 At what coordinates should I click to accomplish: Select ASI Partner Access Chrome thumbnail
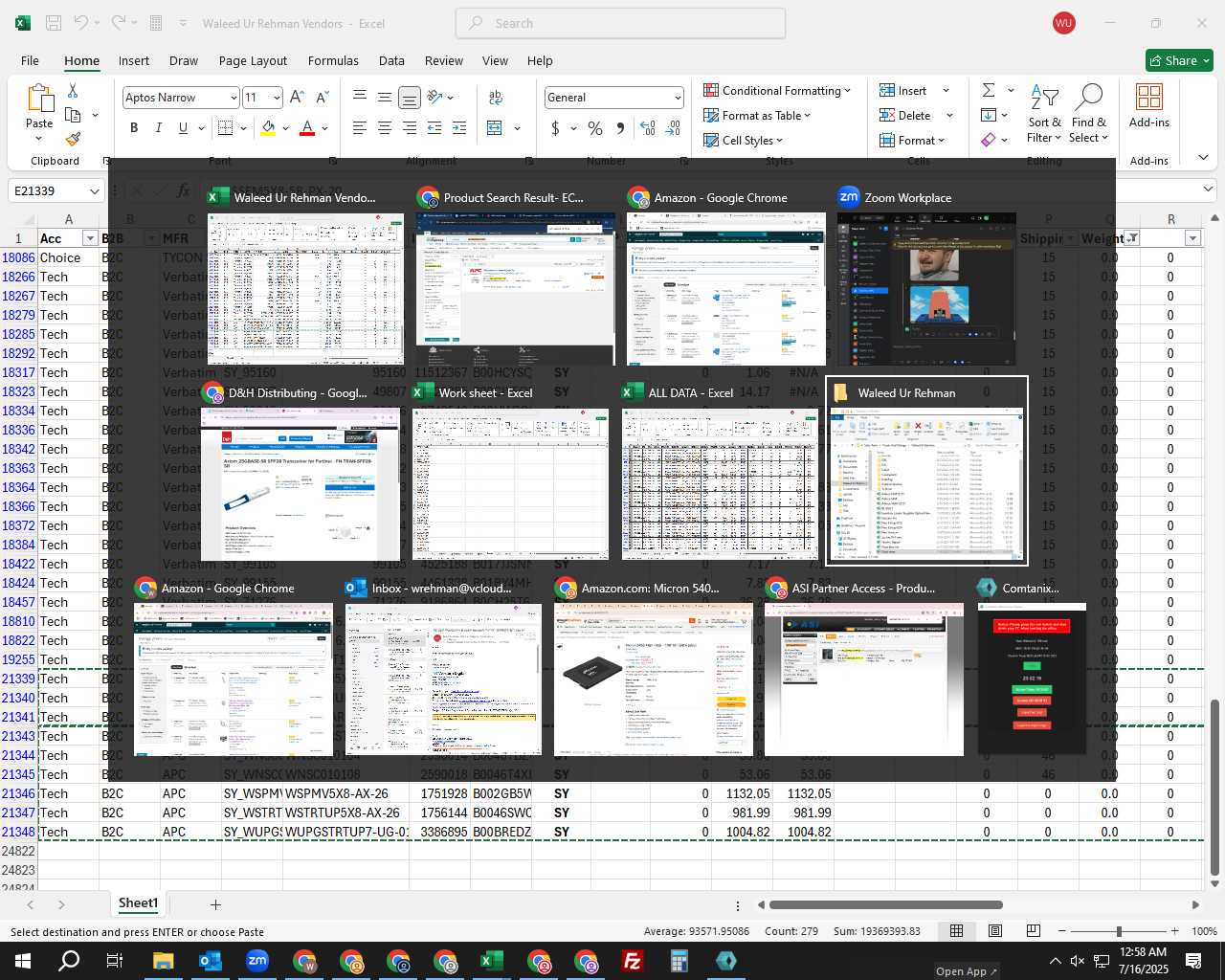[x=863, y=666]
